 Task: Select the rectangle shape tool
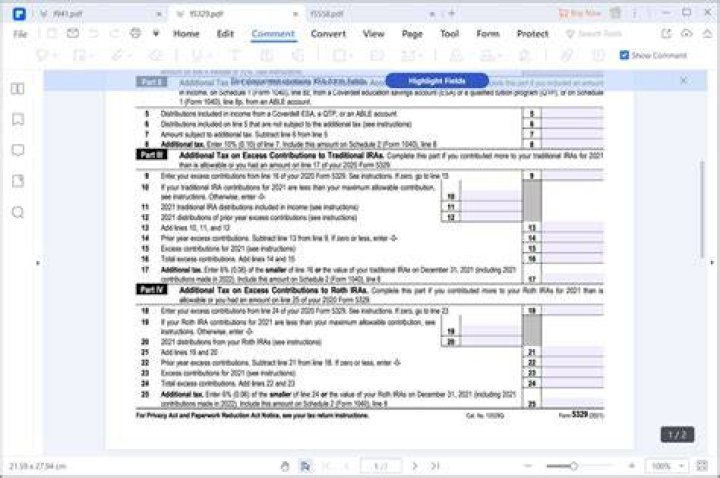point(342,56)
